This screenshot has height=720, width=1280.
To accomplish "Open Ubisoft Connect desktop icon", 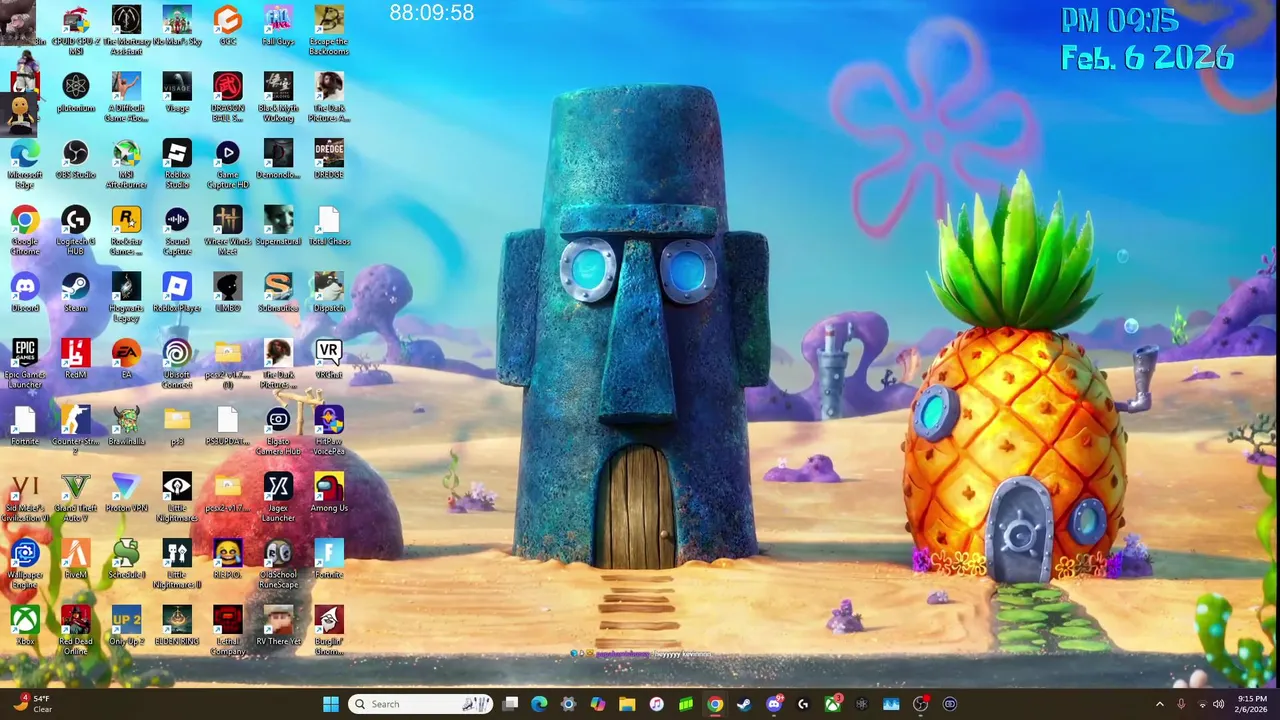I will pos(177,364).
